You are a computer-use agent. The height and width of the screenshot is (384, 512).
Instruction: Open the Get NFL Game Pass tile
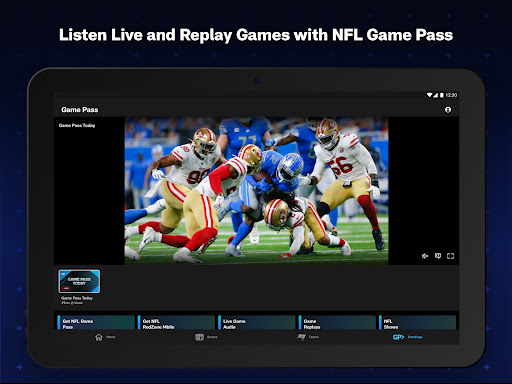(x=96, y=323)
